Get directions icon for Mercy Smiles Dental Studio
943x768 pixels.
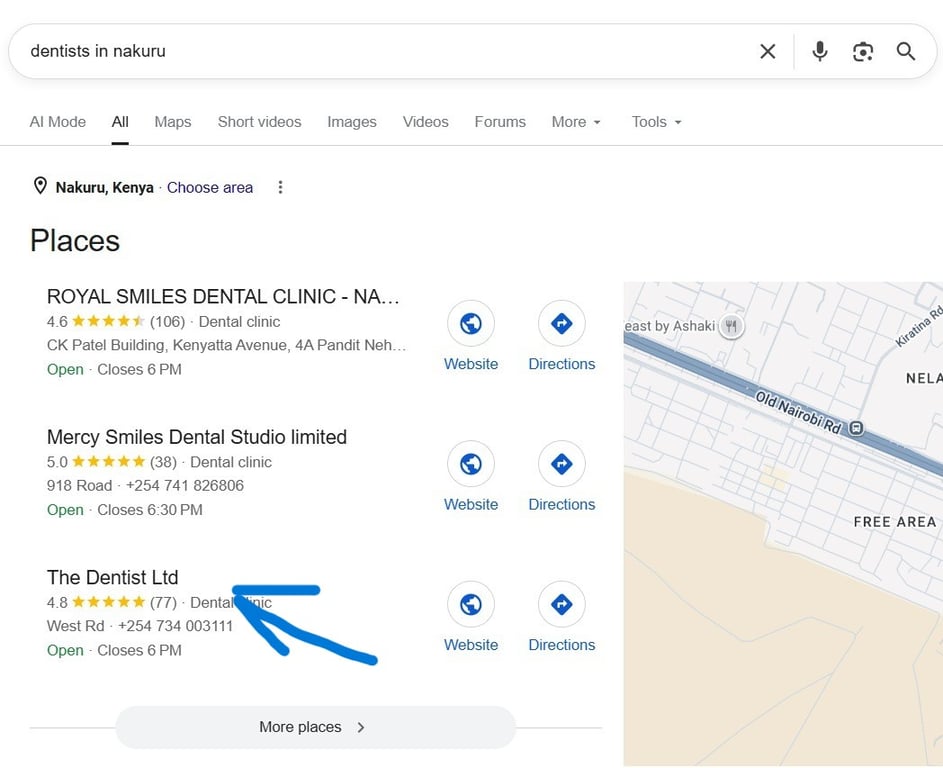tap(562, 464)
